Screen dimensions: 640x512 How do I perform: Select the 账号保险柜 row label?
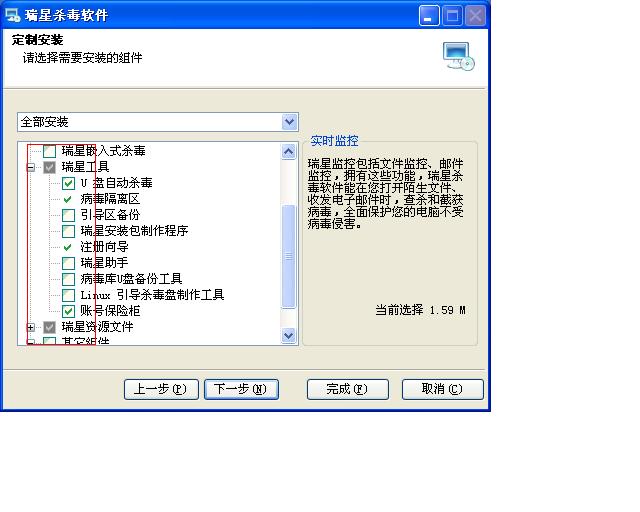[x=110, y=311]
